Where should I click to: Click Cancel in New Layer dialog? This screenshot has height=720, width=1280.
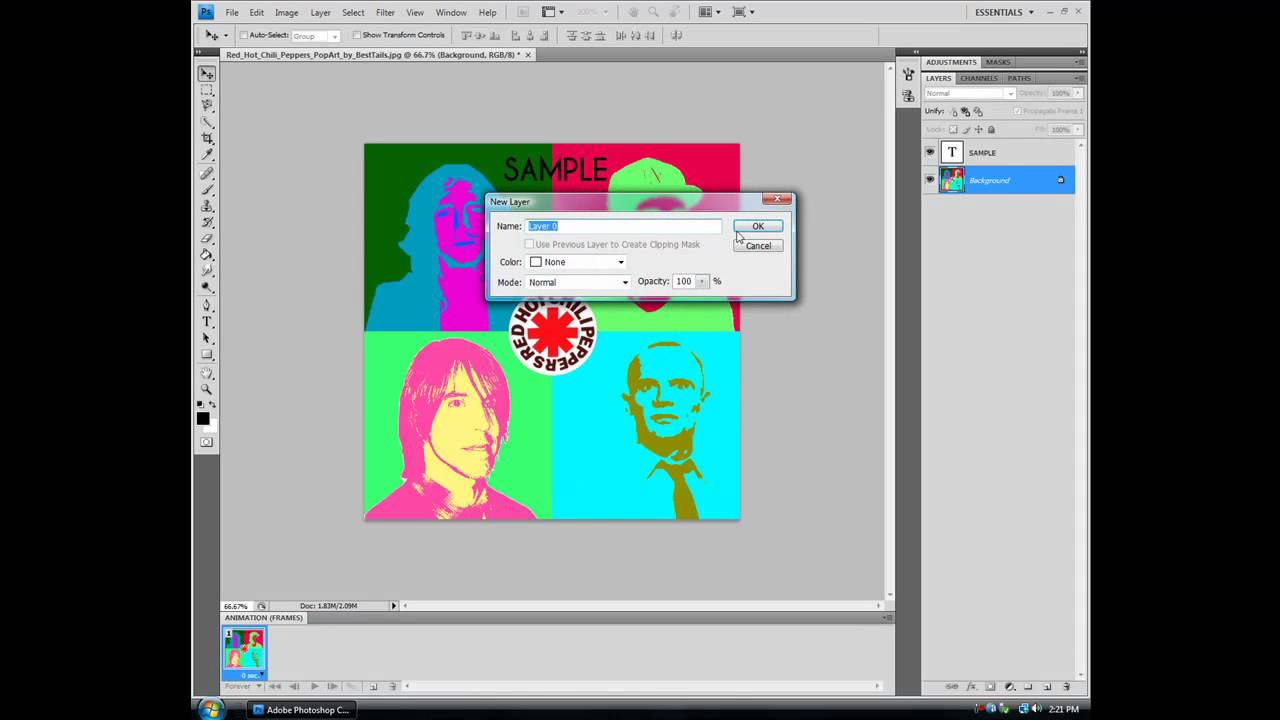pyautogui.click(x=758, y=245)
